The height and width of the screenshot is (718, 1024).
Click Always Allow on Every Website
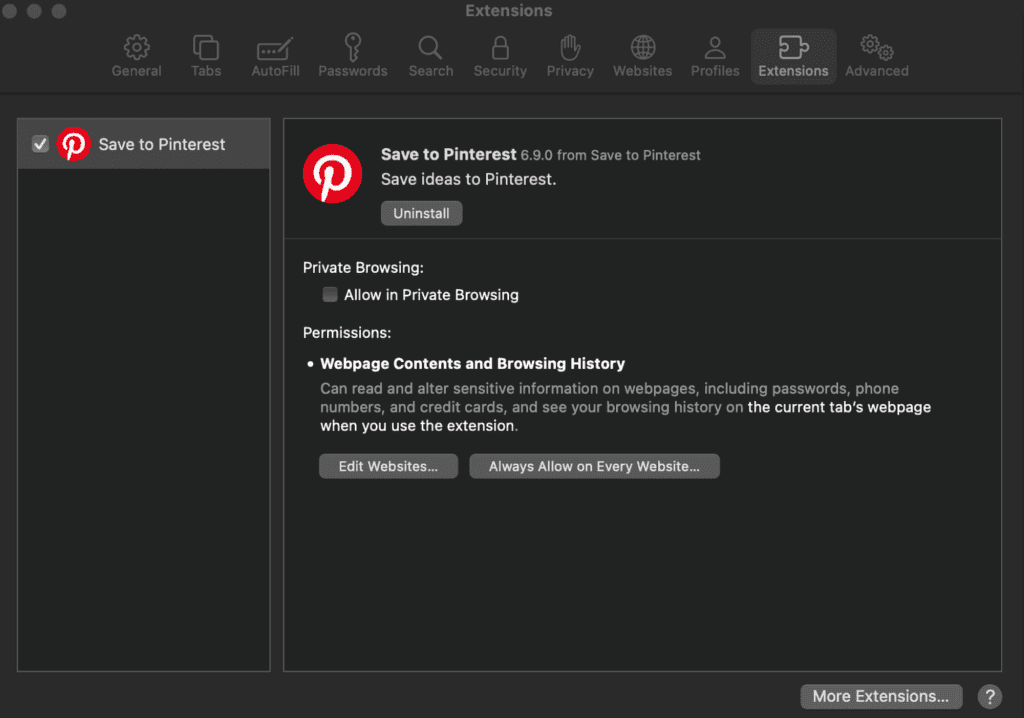click(594, 466)
